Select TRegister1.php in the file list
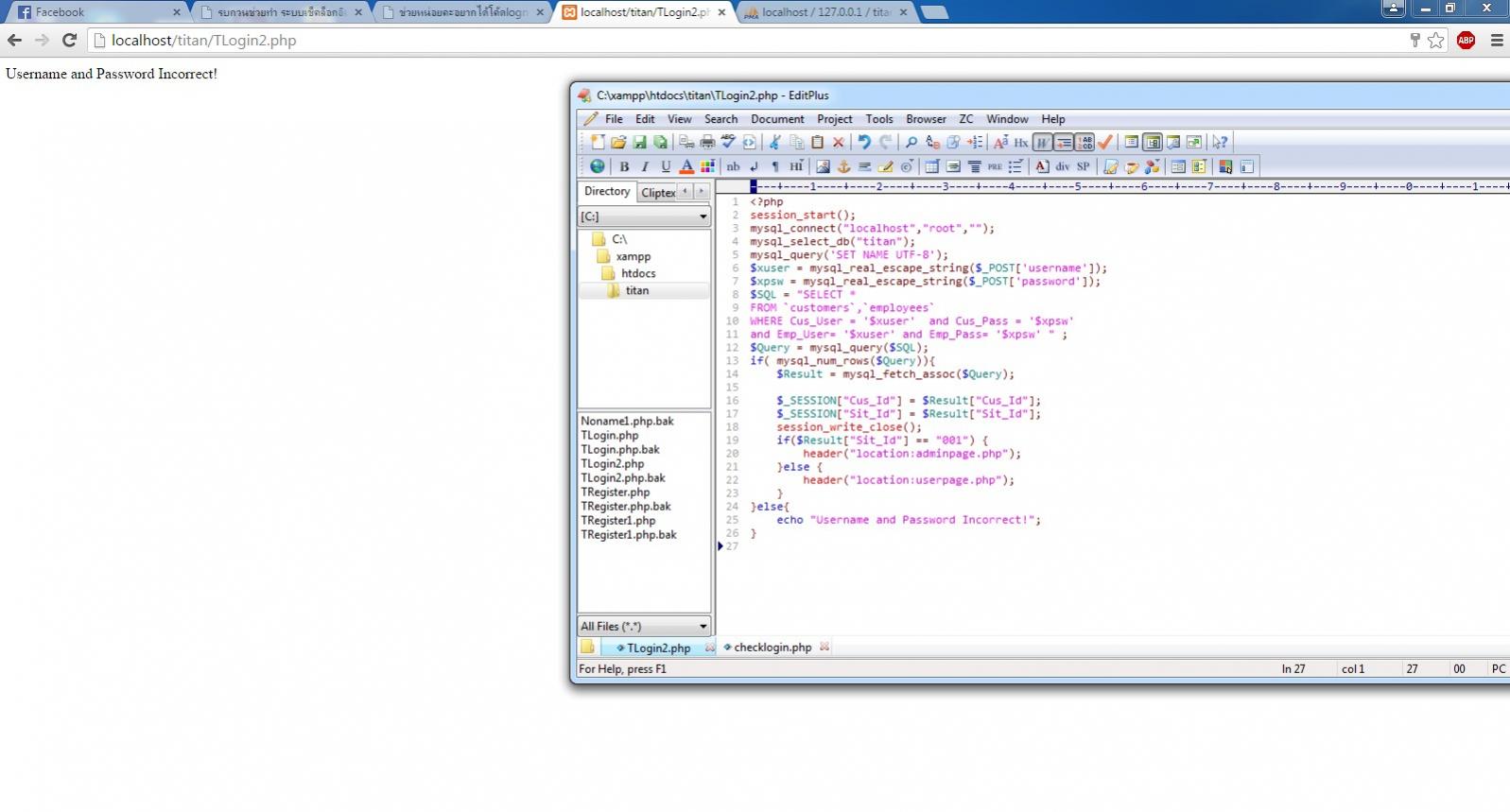The width and height of the screenshot is (1510, 812). 618,521
